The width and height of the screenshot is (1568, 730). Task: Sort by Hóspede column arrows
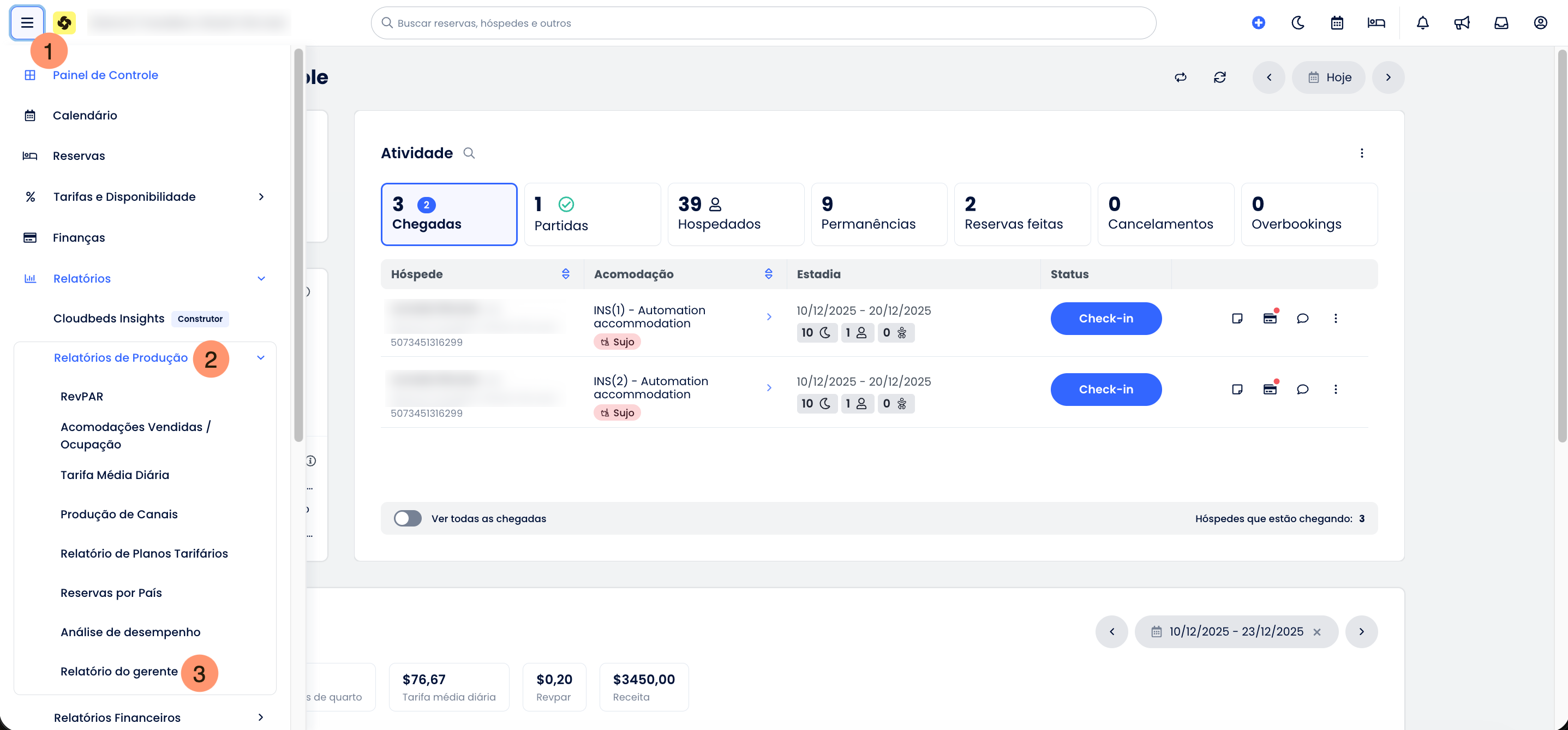pos(565,274)
